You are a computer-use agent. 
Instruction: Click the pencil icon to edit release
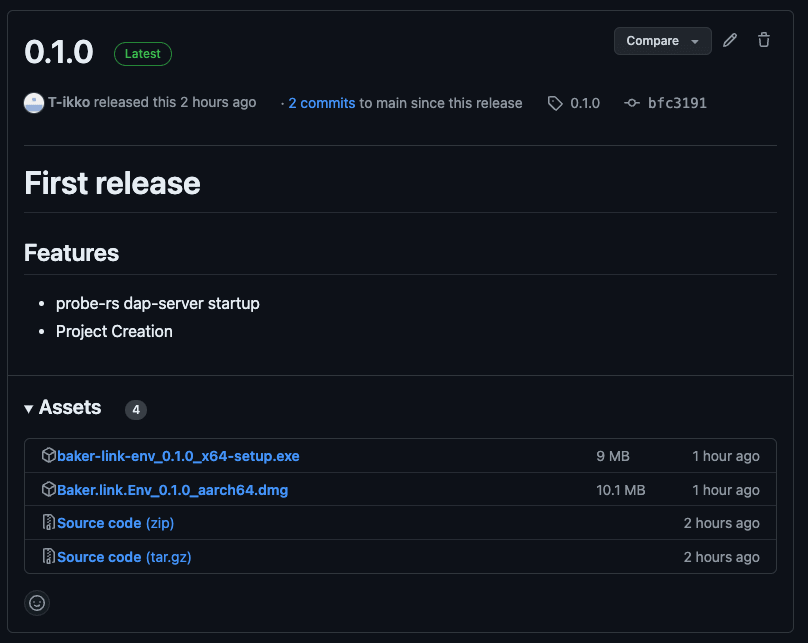pos(729,40)
